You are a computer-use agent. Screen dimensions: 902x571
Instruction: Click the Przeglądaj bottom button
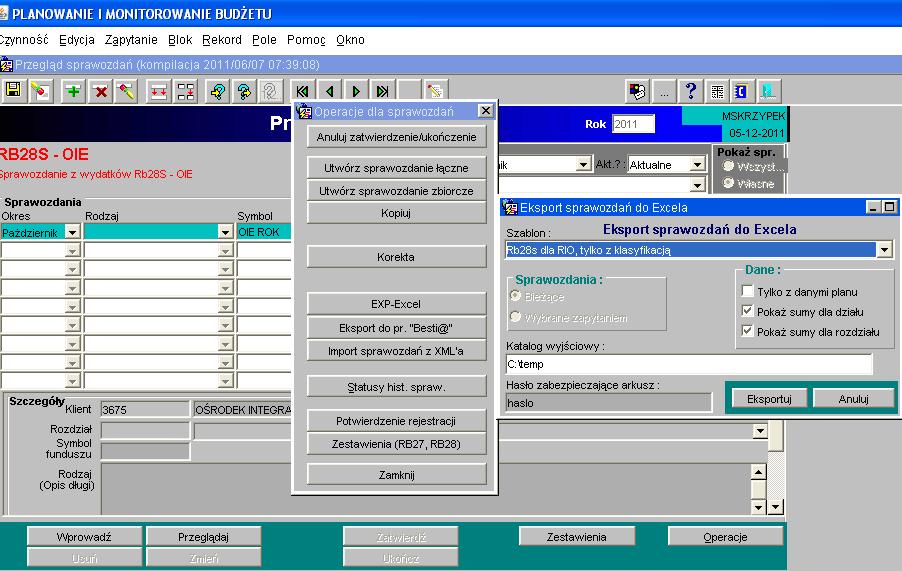point(204,536)
